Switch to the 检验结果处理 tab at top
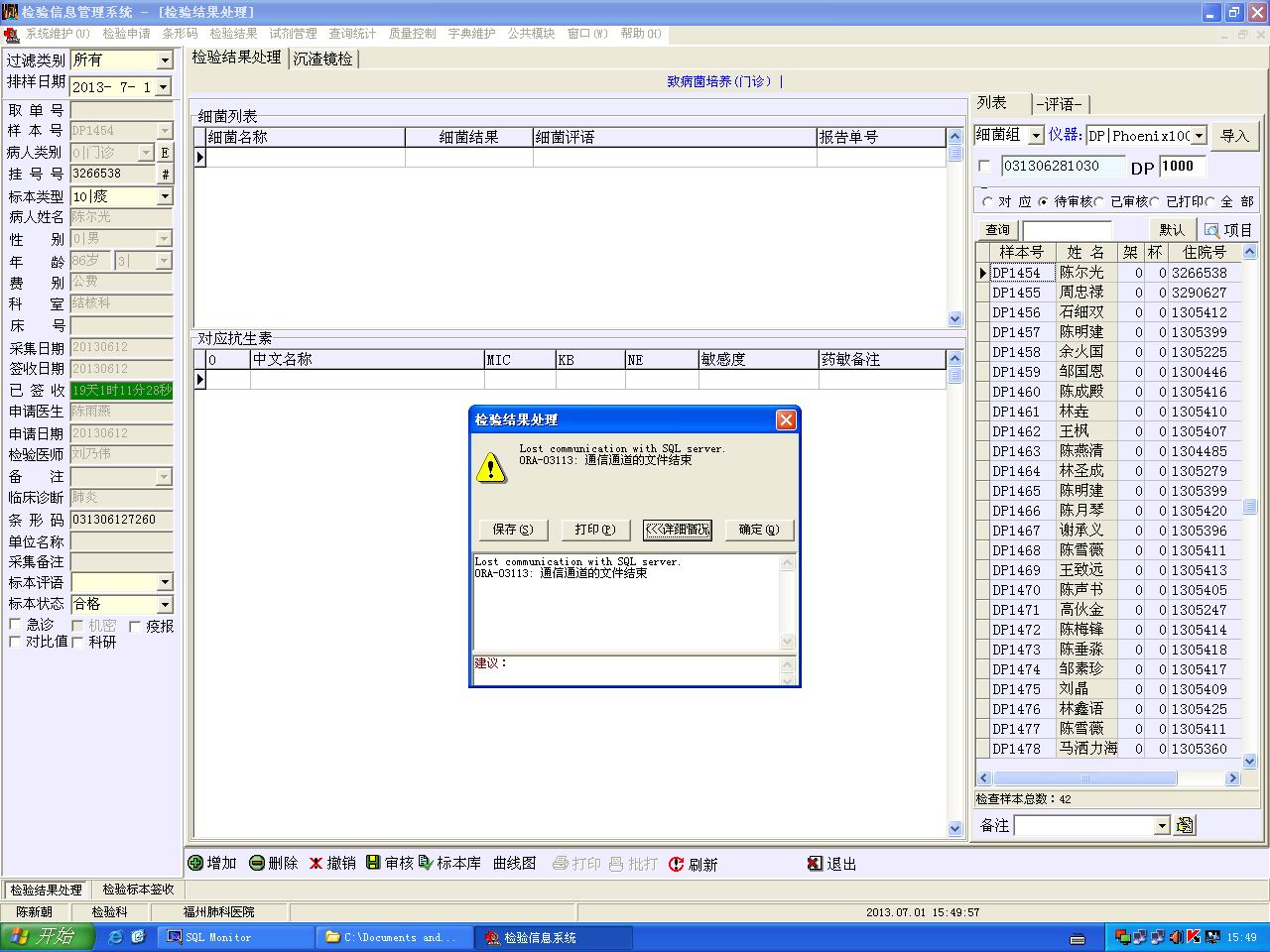Image resolution: width=1270 pixels, height=952 pixels. pyautogui.click(x=237, y=58)
